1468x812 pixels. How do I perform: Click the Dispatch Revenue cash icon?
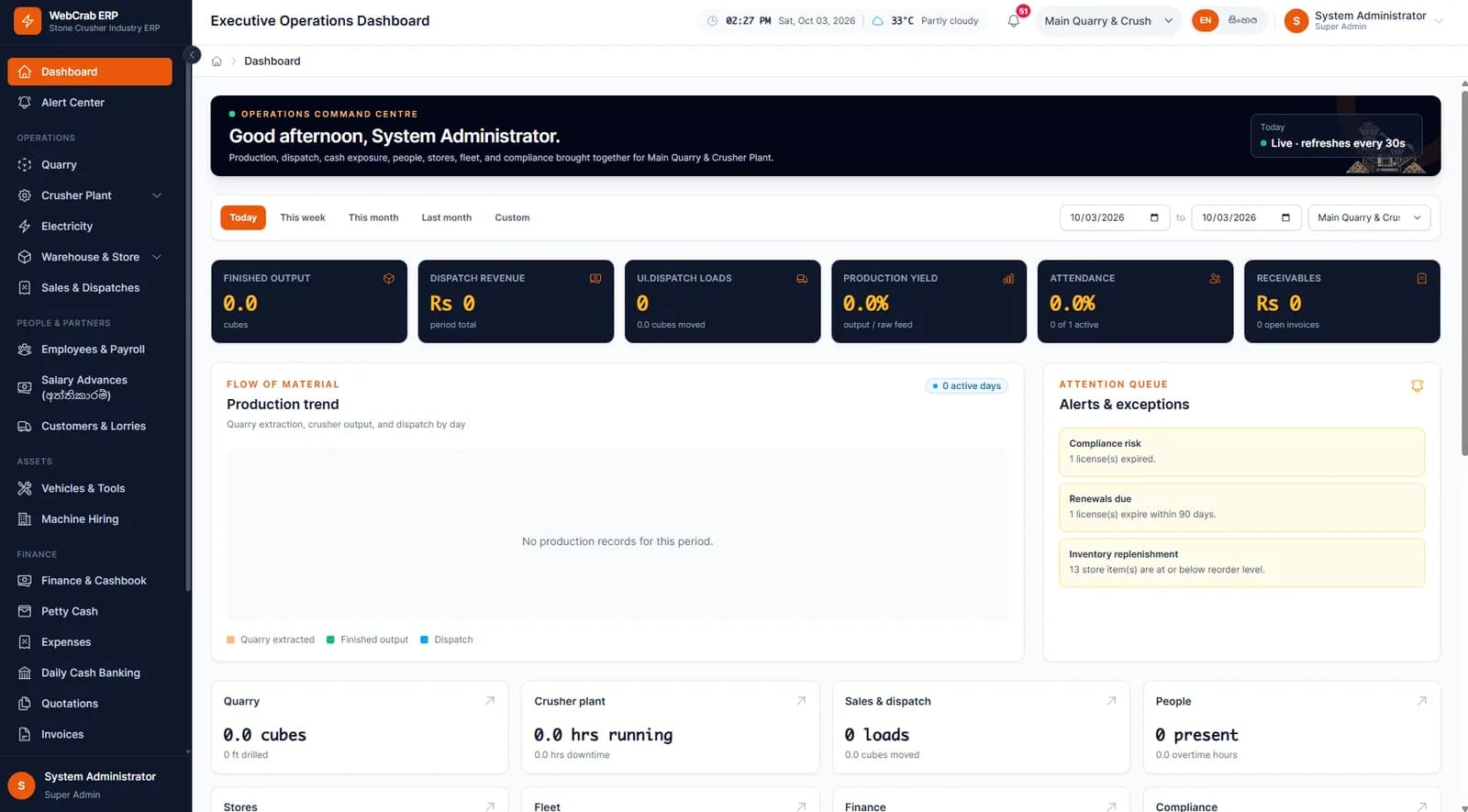[x=595, y=278]
